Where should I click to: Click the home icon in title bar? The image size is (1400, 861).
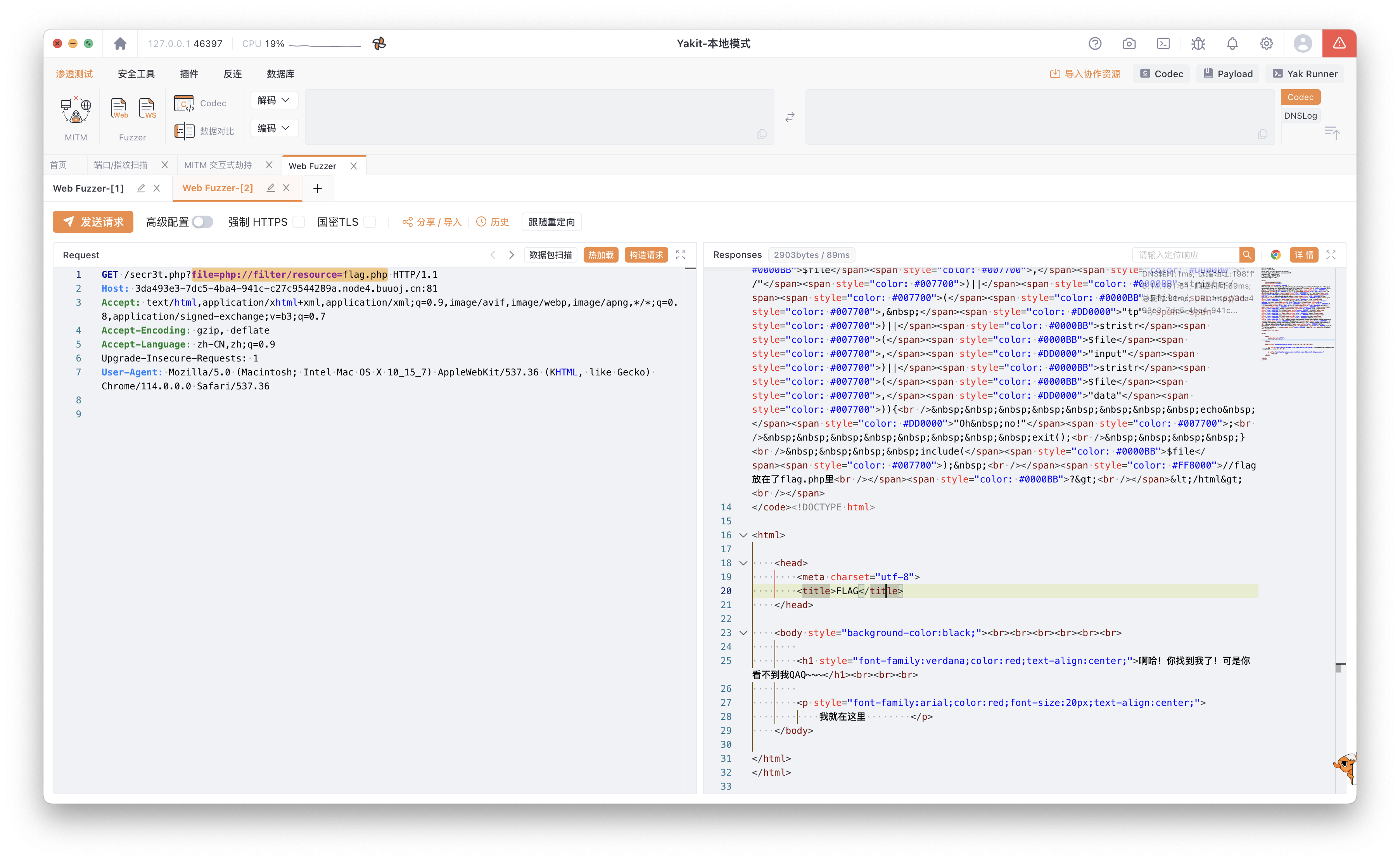coord(120,44)
